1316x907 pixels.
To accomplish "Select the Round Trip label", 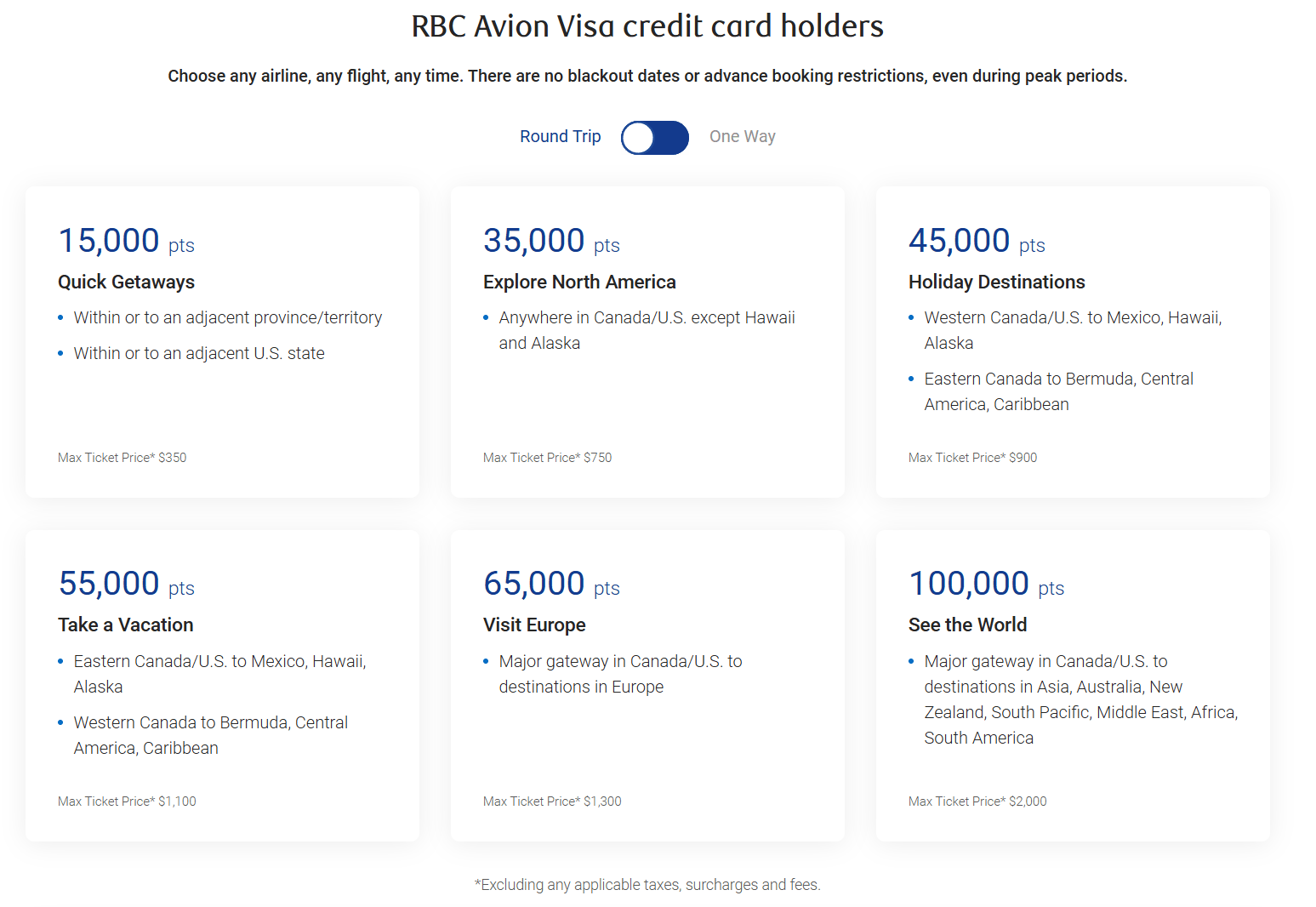I will click(561, 136).
